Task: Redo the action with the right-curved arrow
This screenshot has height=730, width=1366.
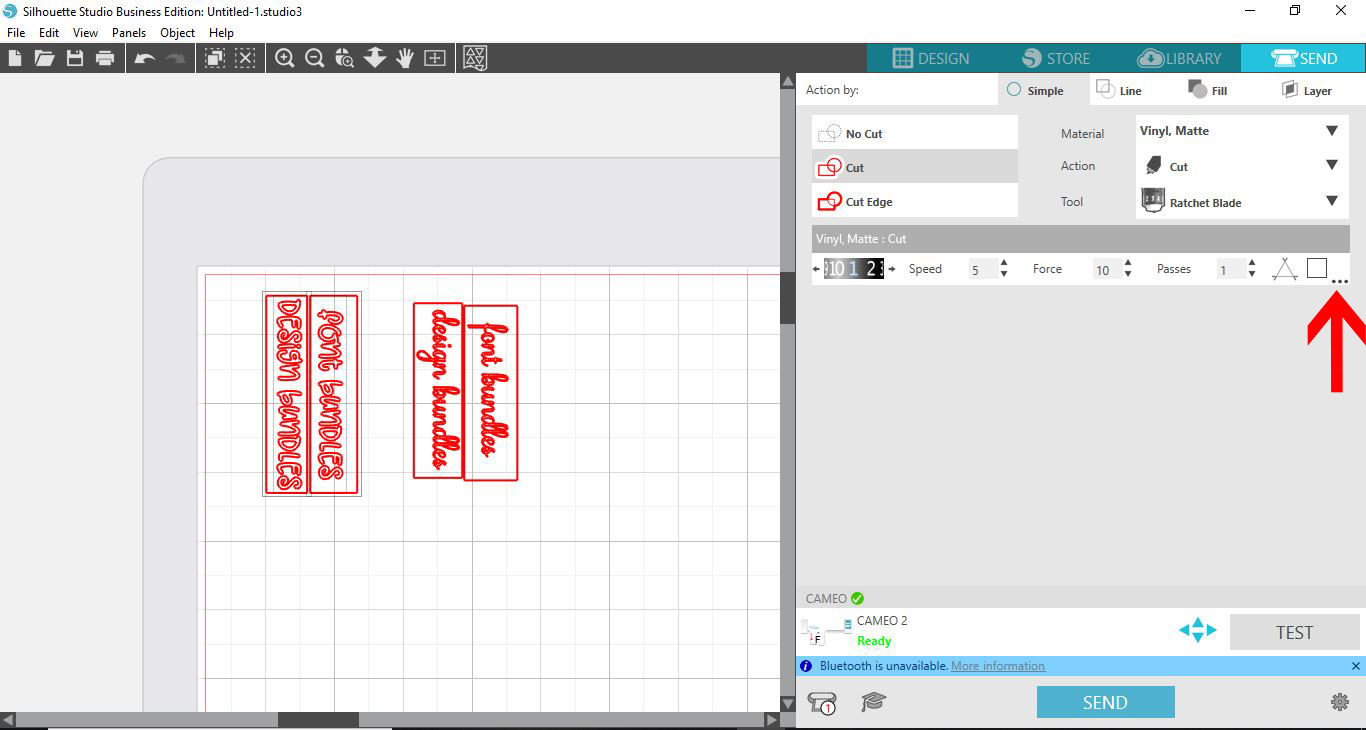Action: click(175, 58)
